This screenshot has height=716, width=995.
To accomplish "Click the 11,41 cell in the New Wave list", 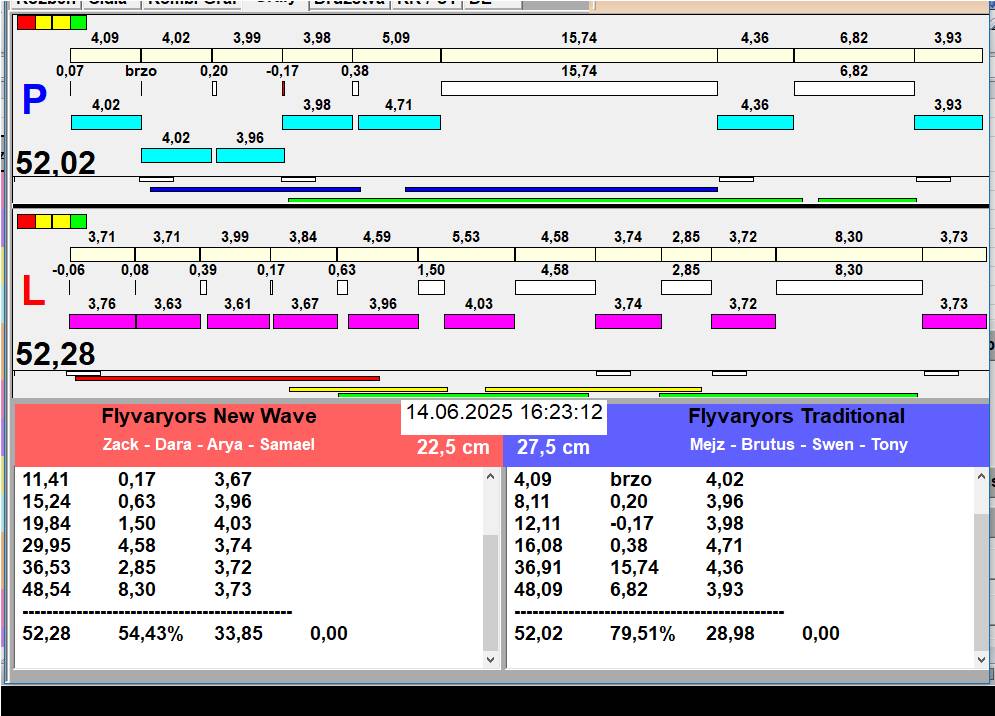I will pos(46,479).
